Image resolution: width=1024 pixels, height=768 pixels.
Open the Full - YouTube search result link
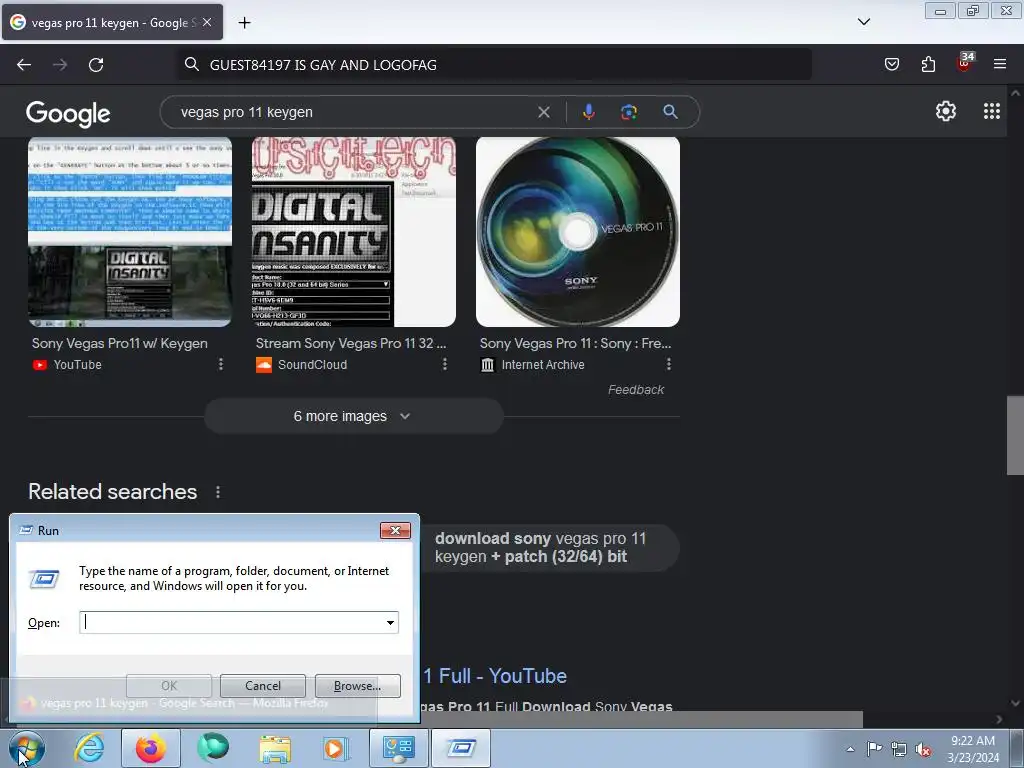[495, 676]
